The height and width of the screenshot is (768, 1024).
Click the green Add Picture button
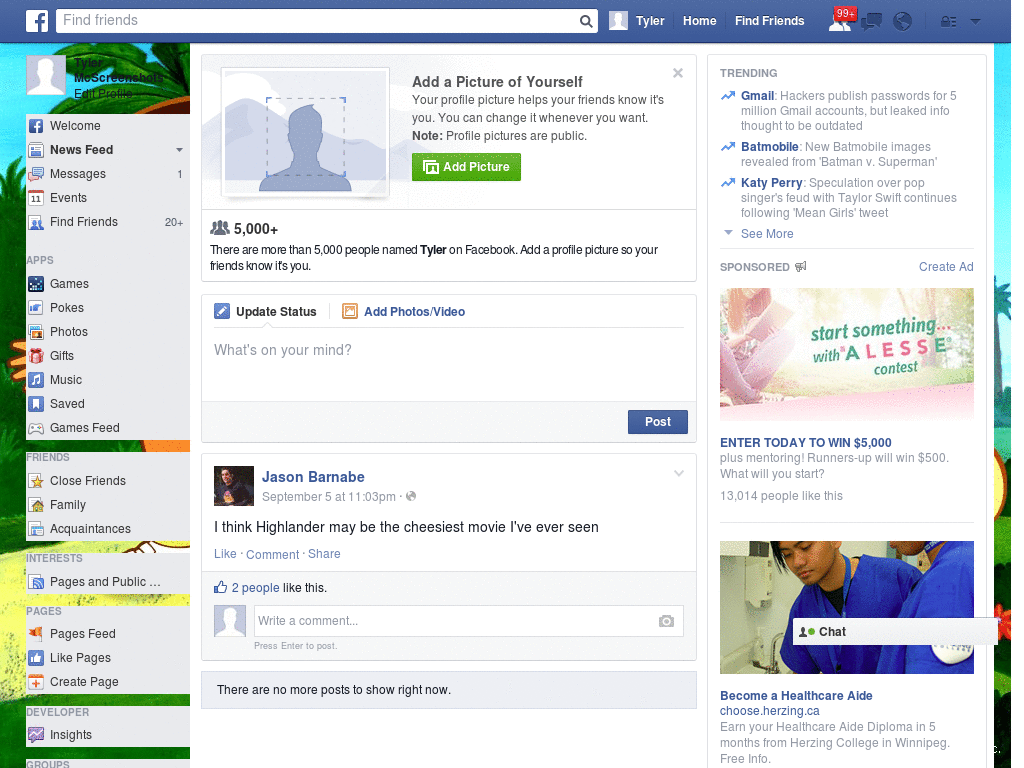coord(466,167)
